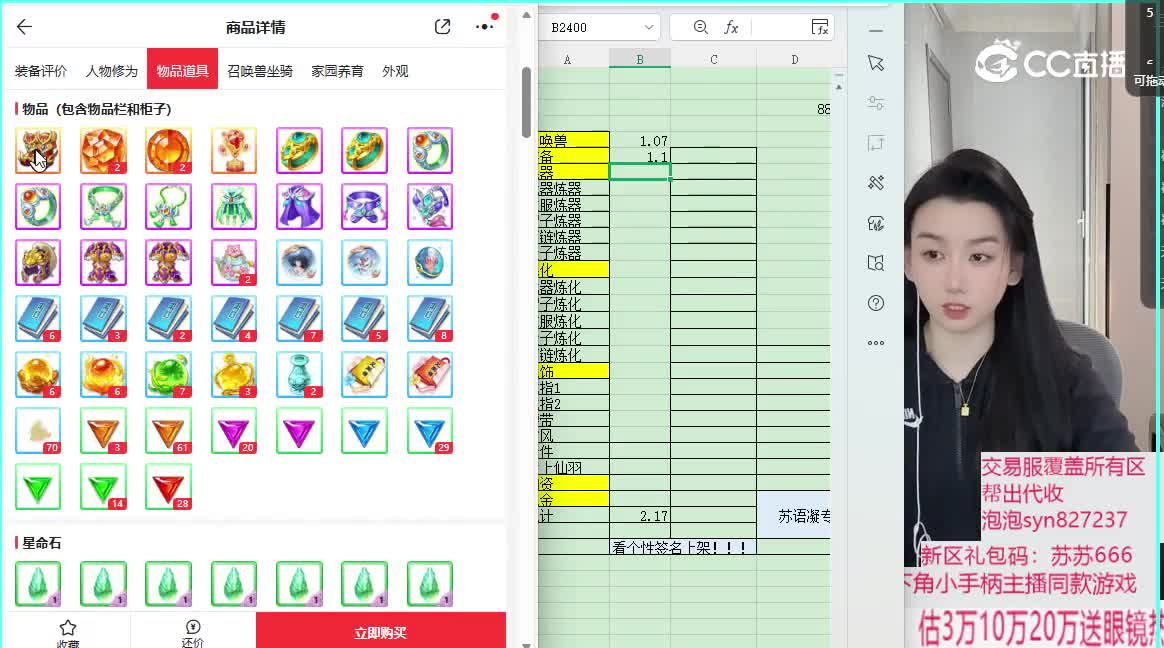Select the round orange orb item with count 2
Screen dimensions: 1164x648
(169, 151)
